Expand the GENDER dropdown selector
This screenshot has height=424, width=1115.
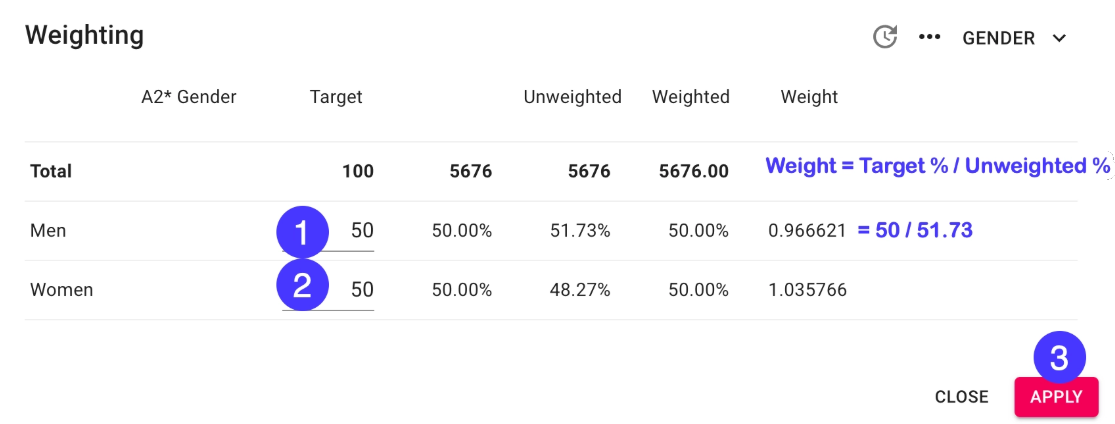1014,38
